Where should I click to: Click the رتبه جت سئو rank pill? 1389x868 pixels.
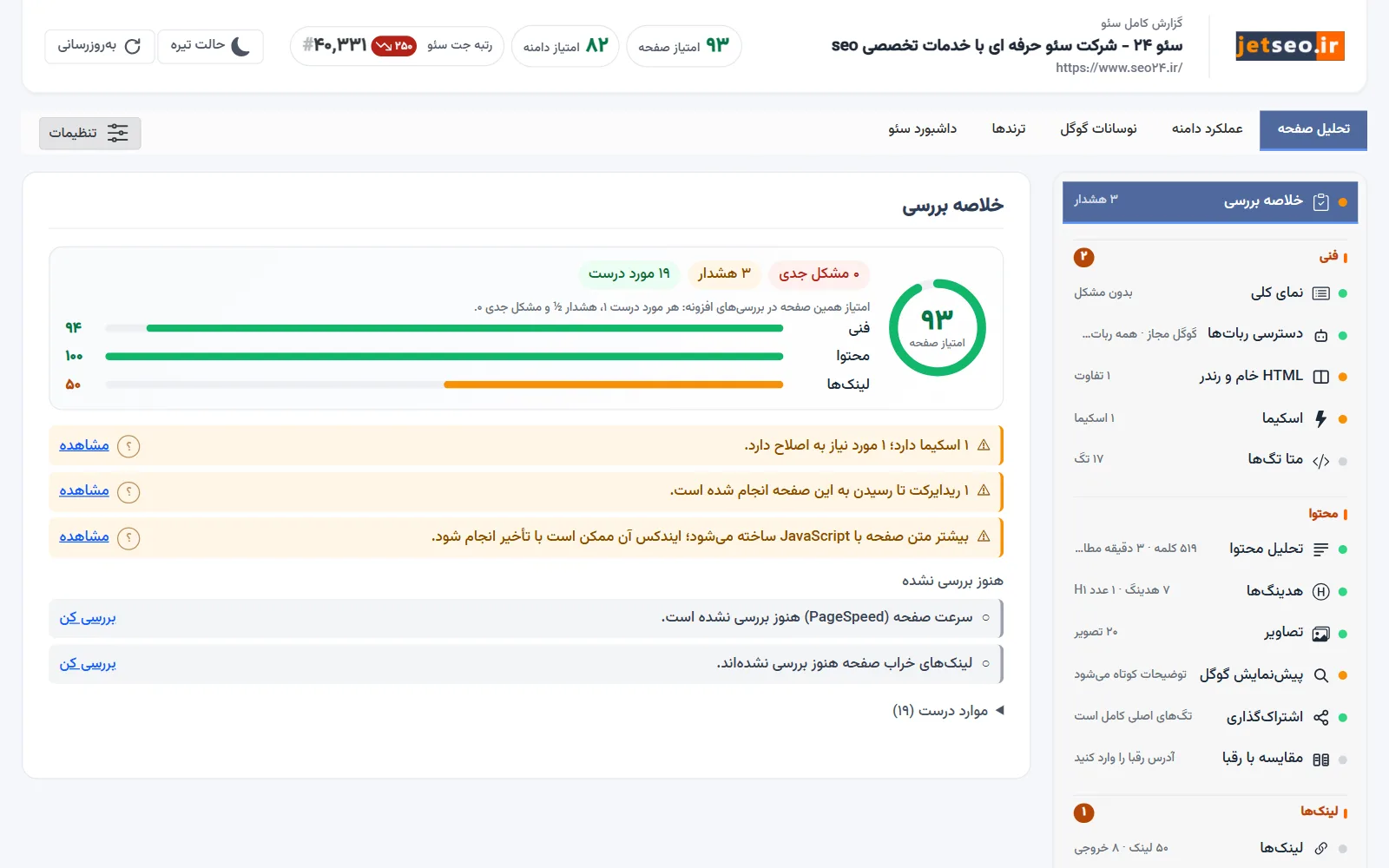[x=397, y=46]
